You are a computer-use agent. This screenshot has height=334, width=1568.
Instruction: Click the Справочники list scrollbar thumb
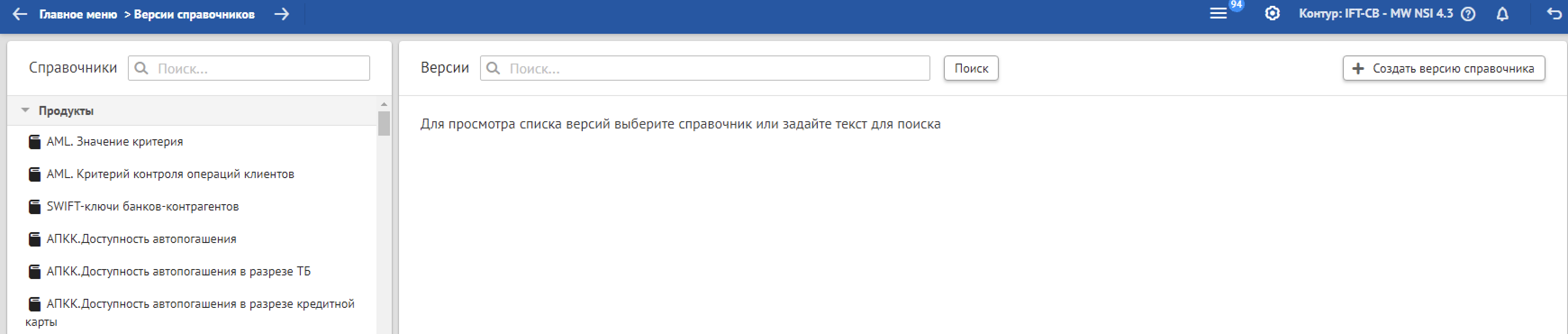tap(384, 123)
